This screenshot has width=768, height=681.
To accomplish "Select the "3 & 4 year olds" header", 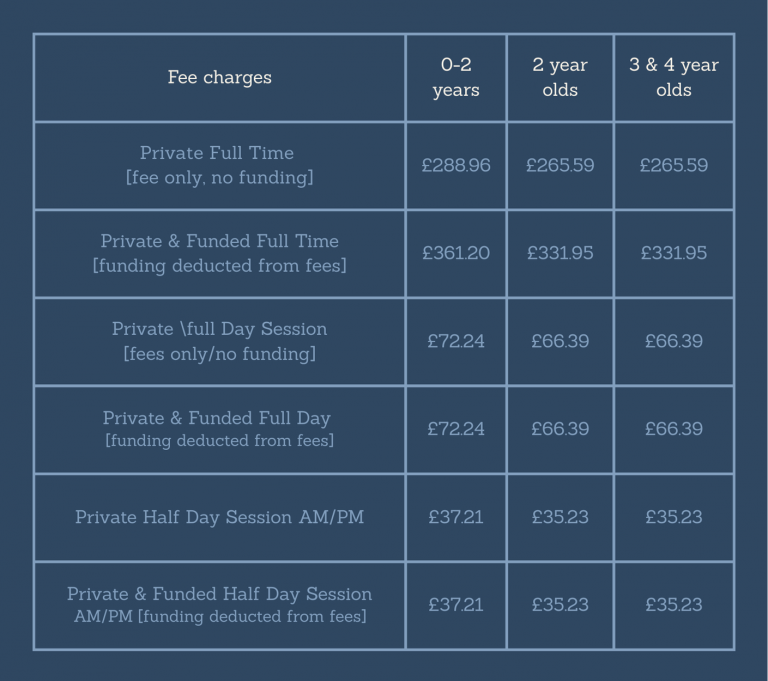I will 673,77.
